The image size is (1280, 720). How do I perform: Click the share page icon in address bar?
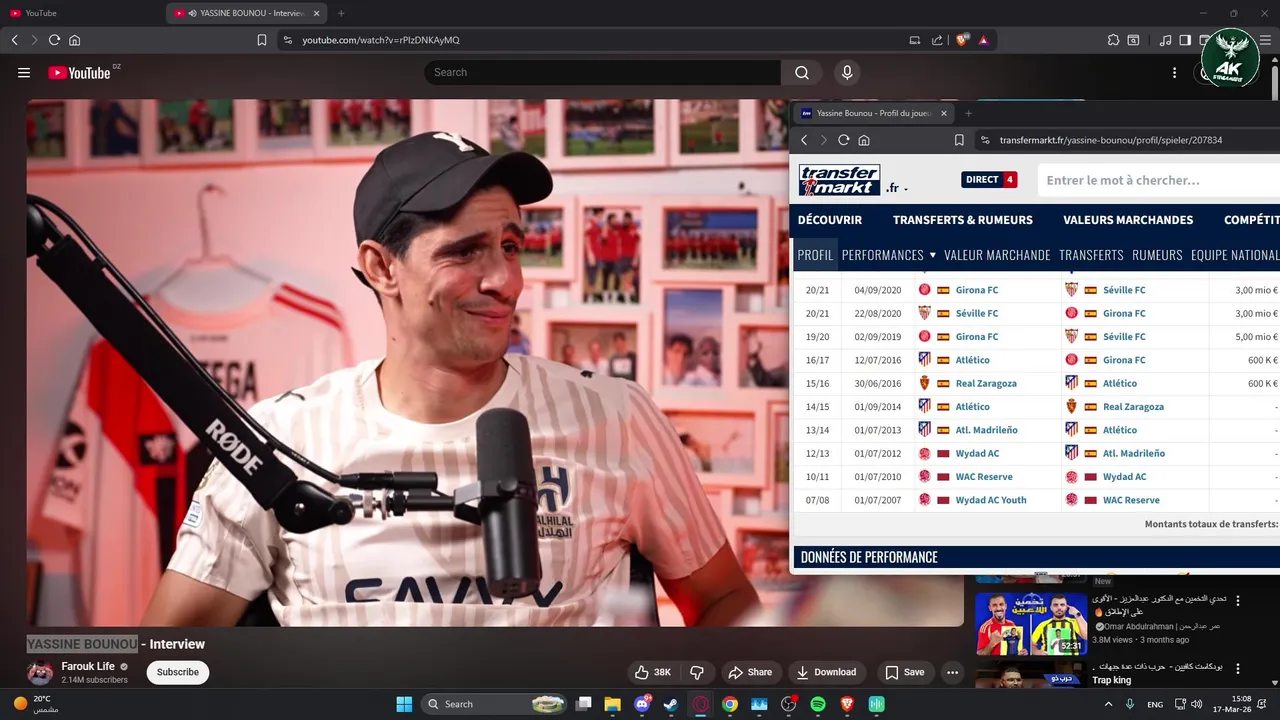[x=937, y=40]
